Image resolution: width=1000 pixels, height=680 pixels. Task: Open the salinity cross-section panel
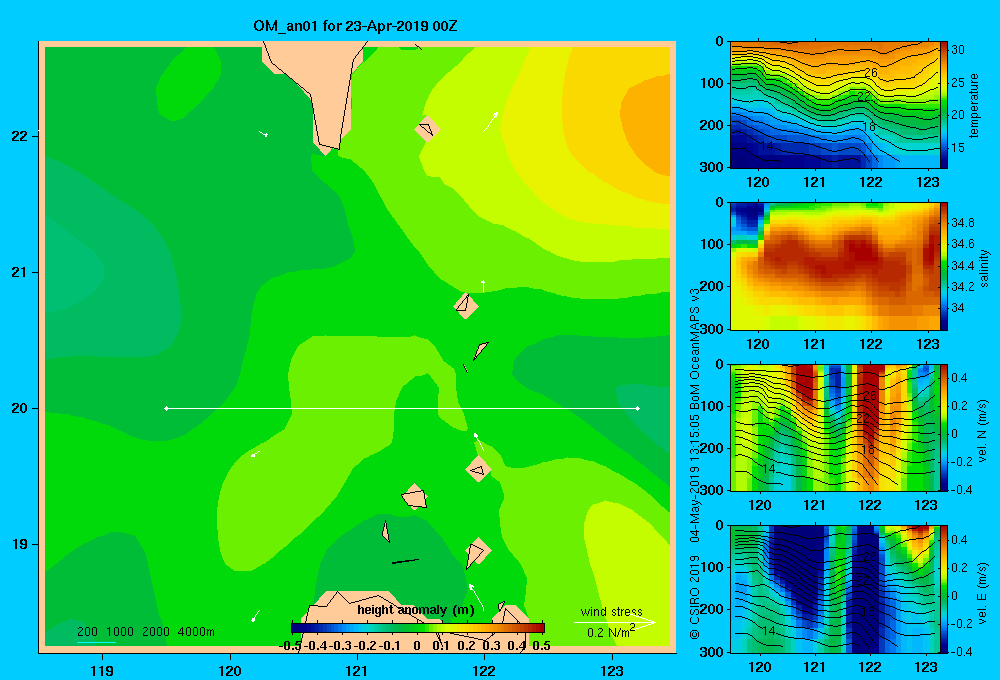[834, 267]
